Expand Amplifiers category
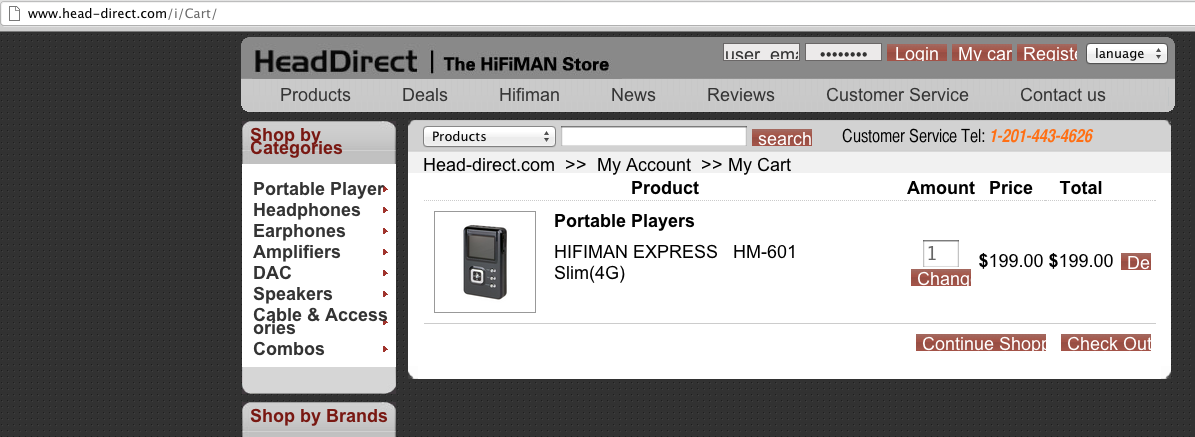This screenshot has height=437, width=1195. click(x=321, y=252)
